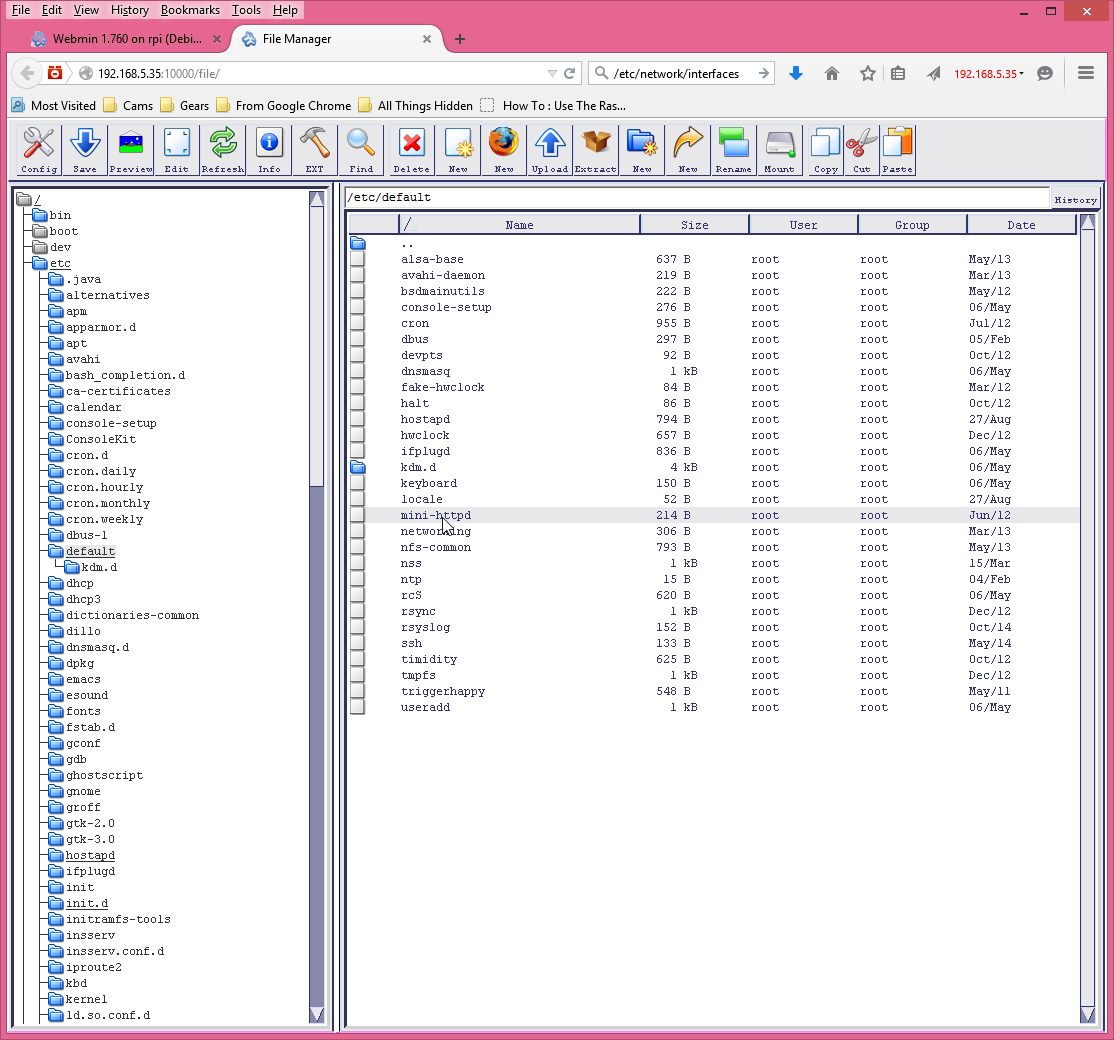The image size is (1114, 1040).
Task: Open the Most Visited bookmark link
Action: [61, 105]
